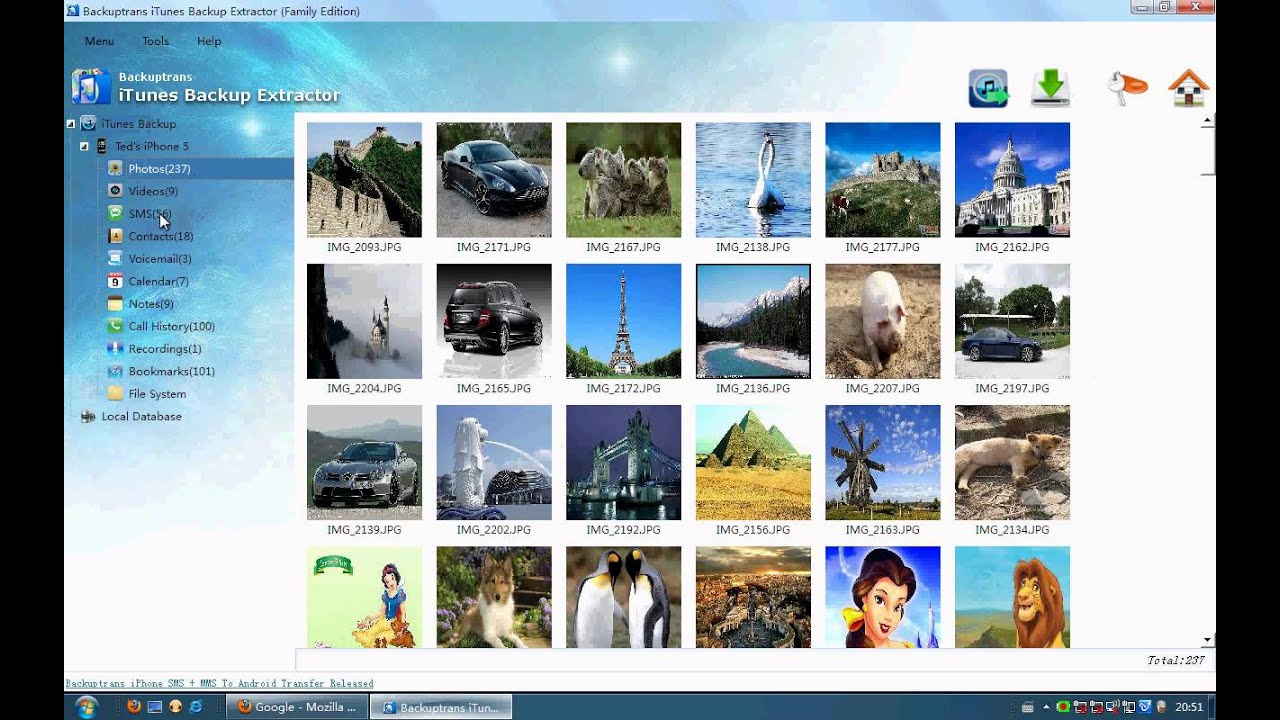Select Ted's iPhone 5 in tree

pyautogui.click(x=151, y=146)
